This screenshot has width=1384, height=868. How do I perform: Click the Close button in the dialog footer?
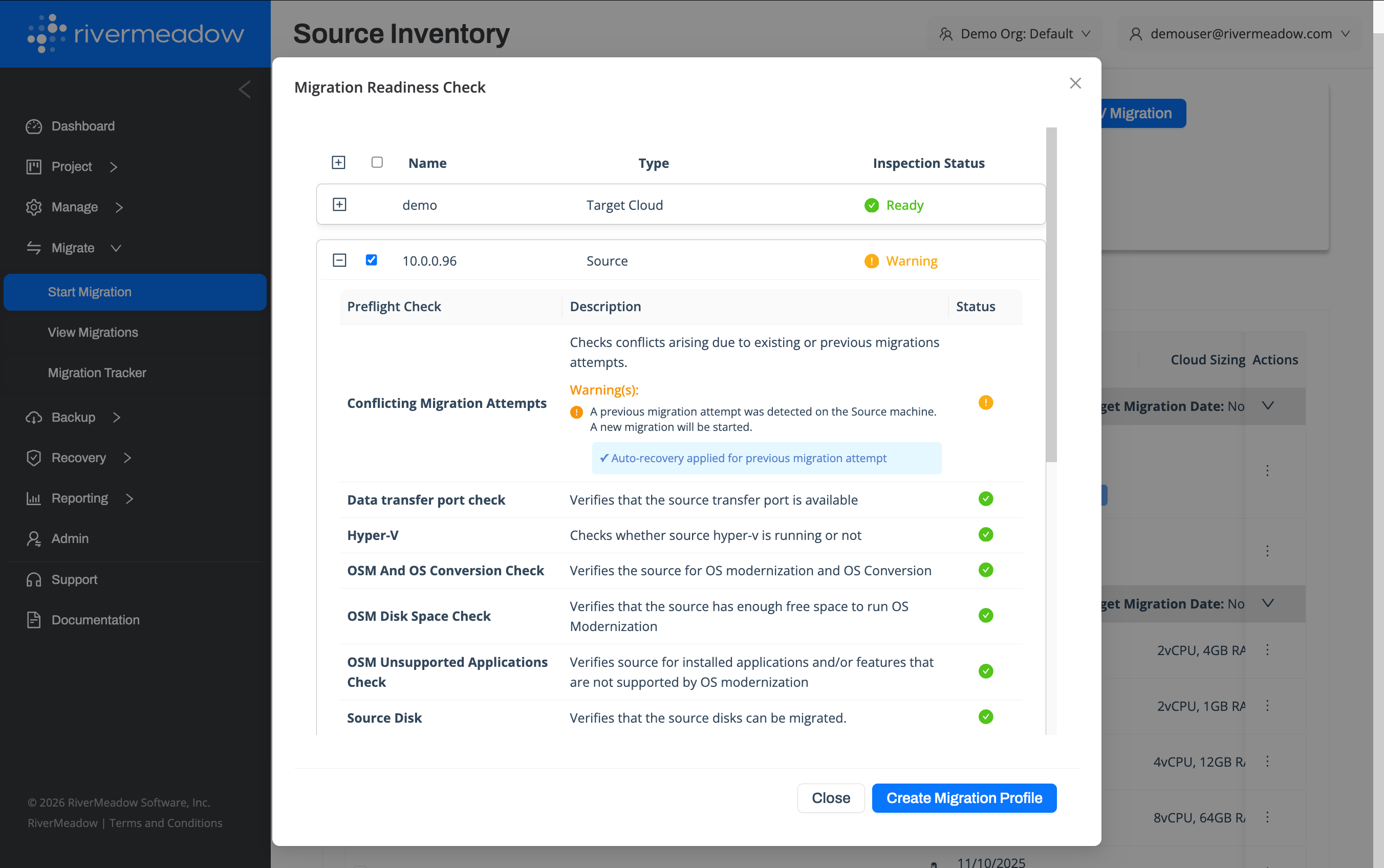(831, 798)
